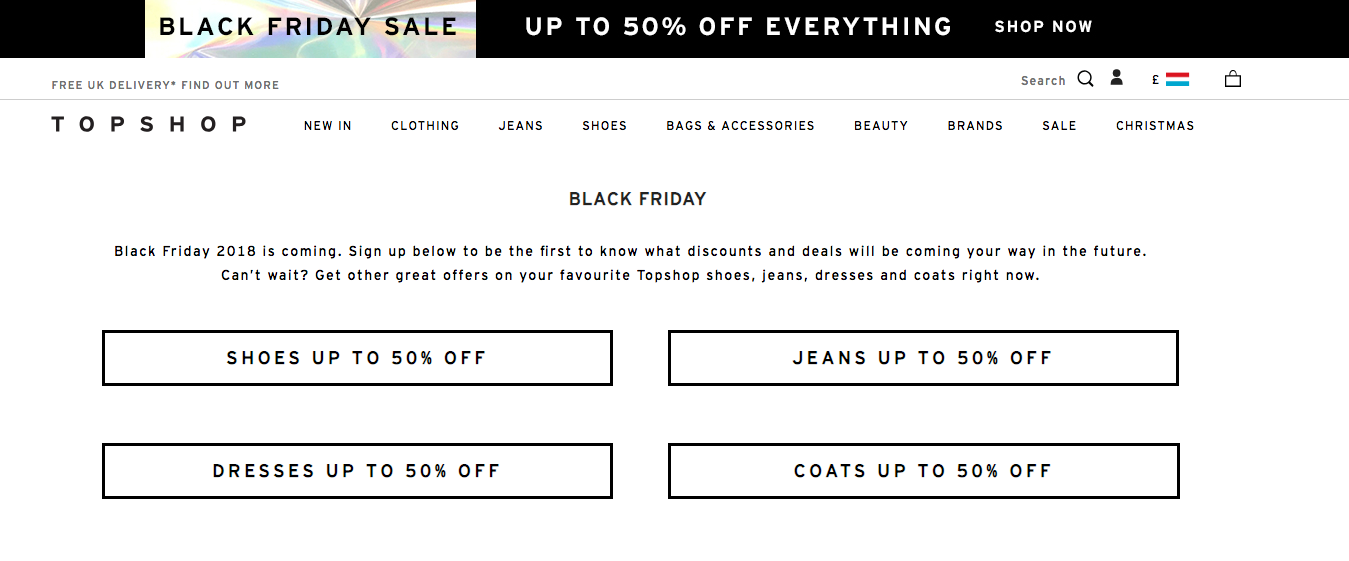Viewport: 1349px width, 561px height.
Task: Open the shopping bag icon
Action: point(1233,79)
